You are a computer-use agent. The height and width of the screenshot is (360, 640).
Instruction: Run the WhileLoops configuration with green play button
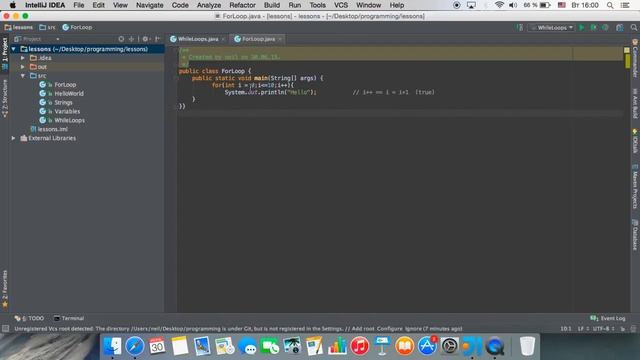point(582,27)
